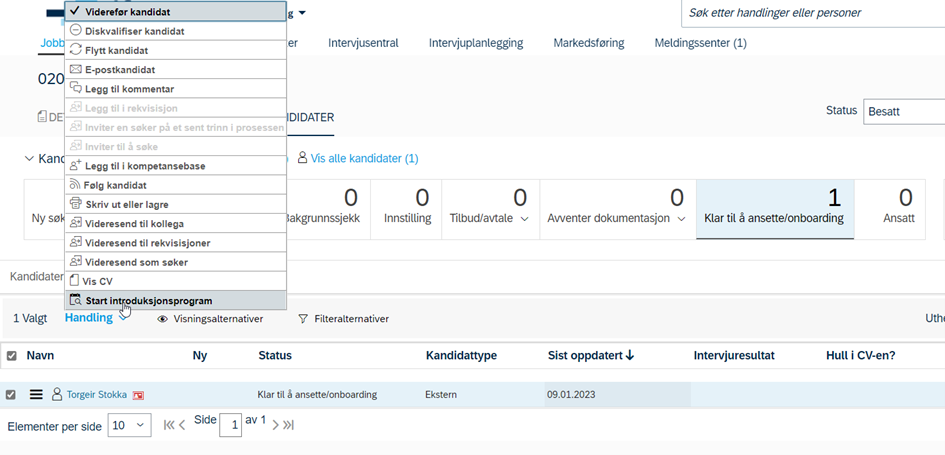Open Meldingssenter (1) tab
The image size is (945, 455).
(700, 43)
